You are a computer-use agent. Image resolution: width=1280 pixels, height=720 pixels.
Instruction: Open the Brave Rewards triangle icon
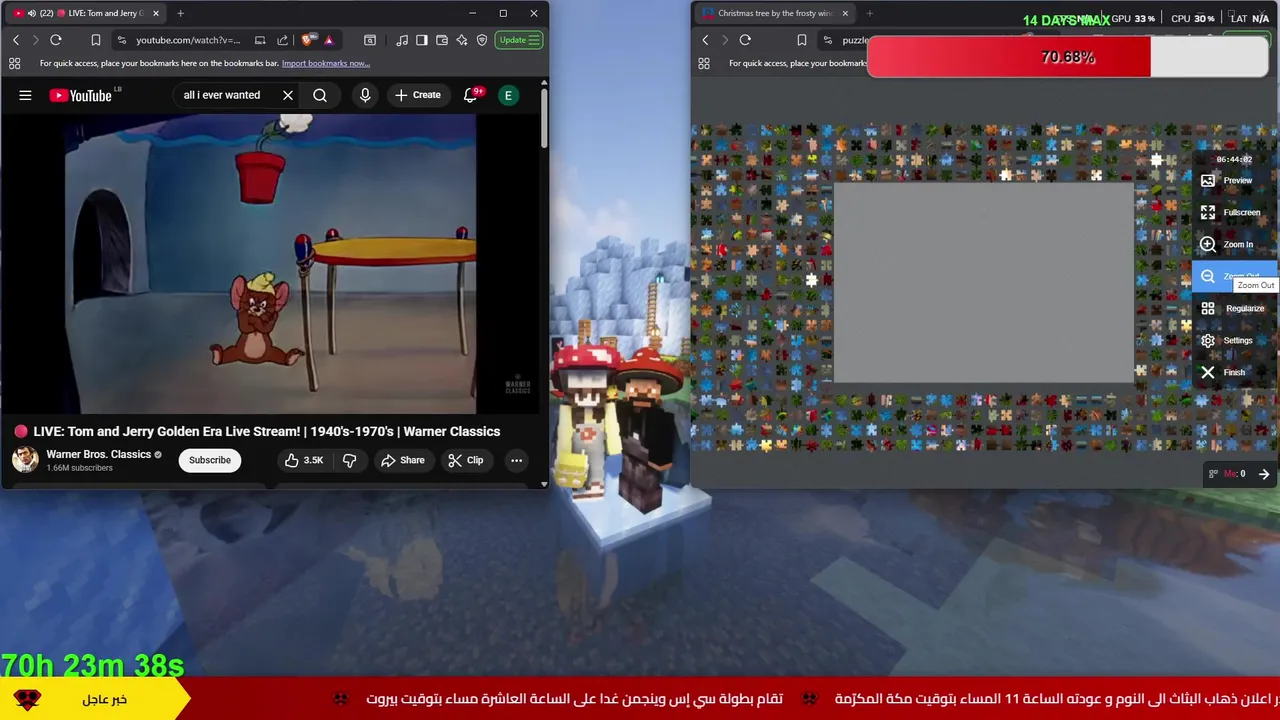(x=328, y=40)
